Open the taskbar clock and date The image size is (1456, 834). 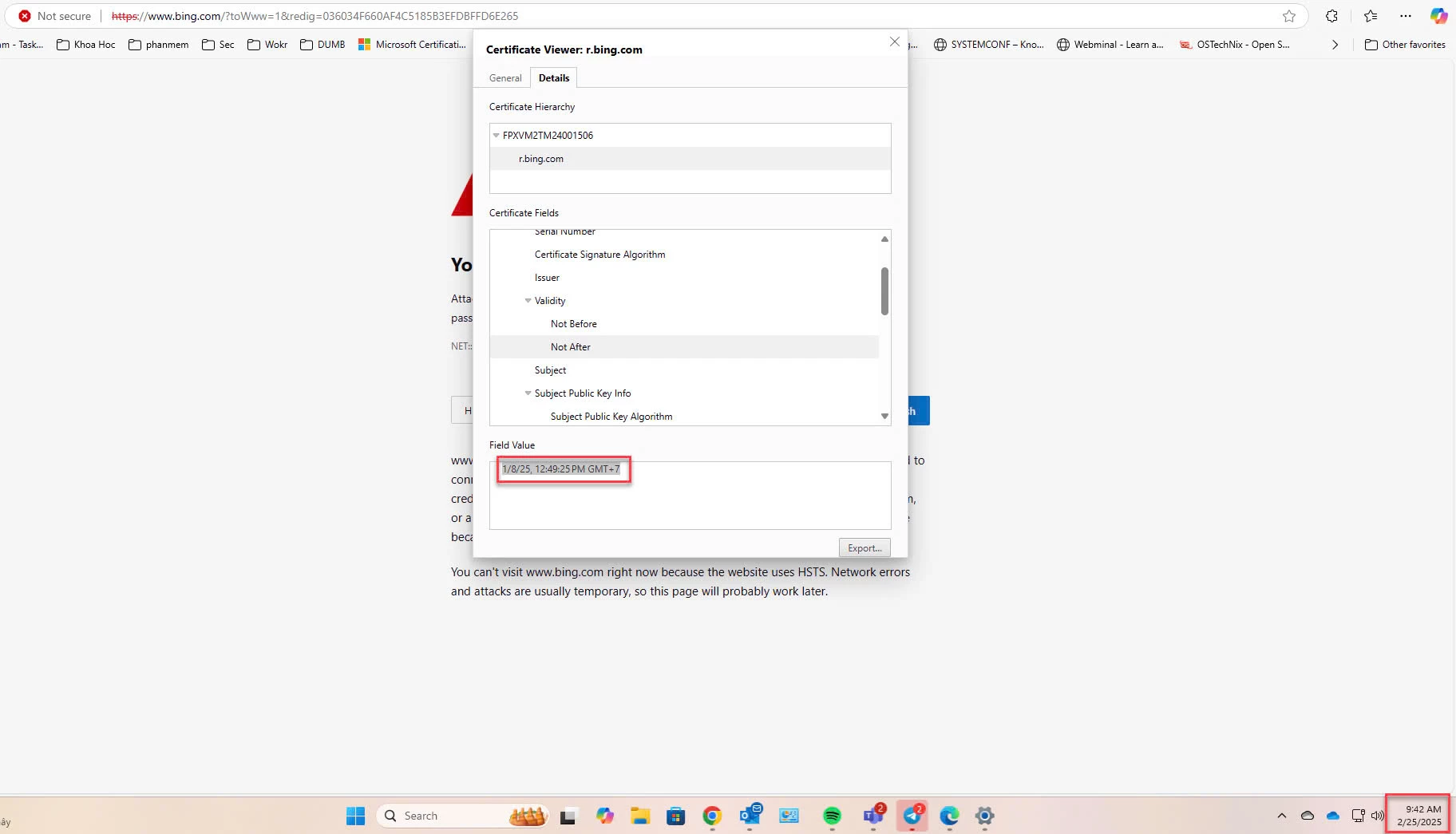[1418, 816]
